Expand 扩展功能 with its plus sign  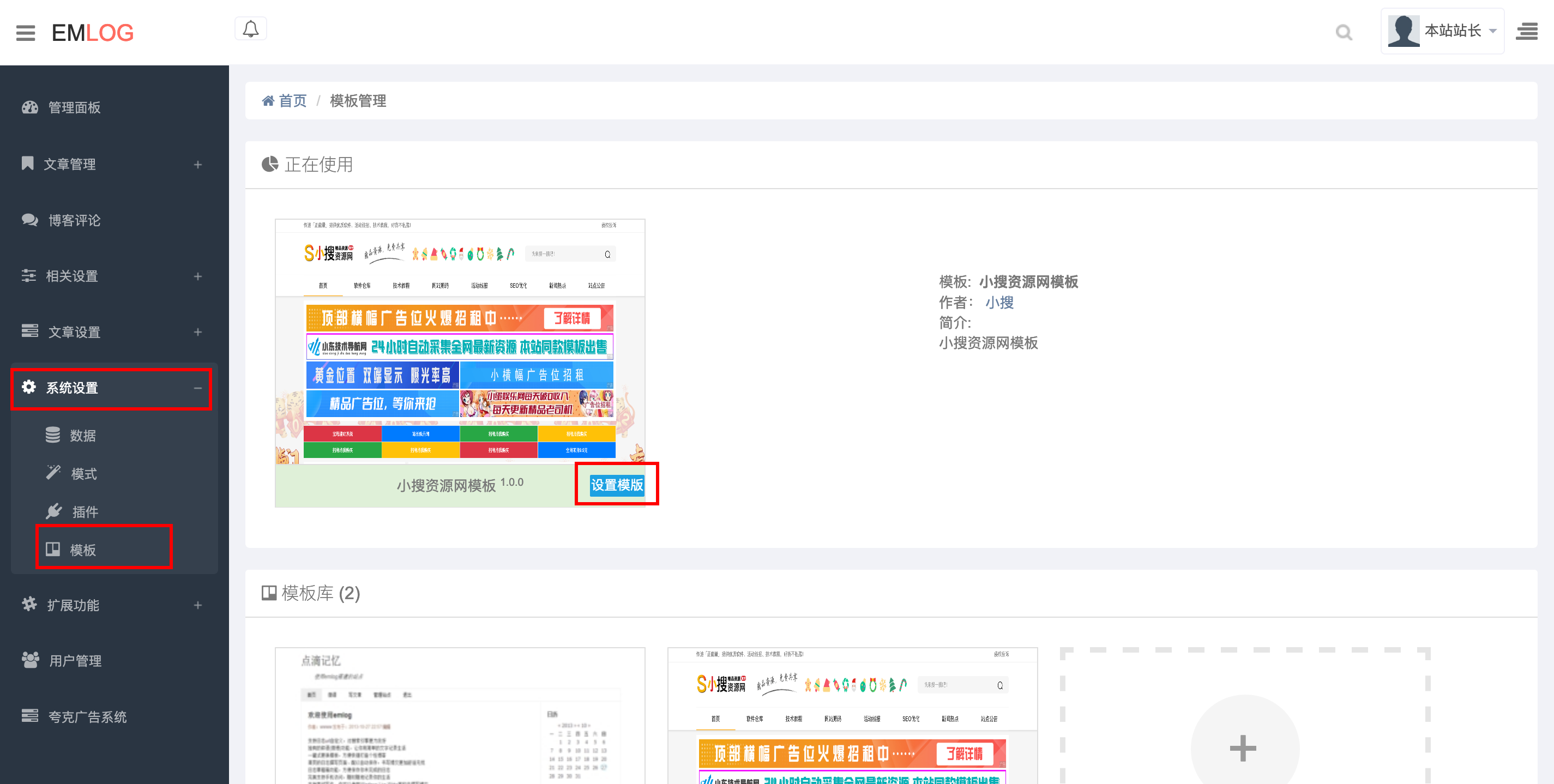point(198,605)
